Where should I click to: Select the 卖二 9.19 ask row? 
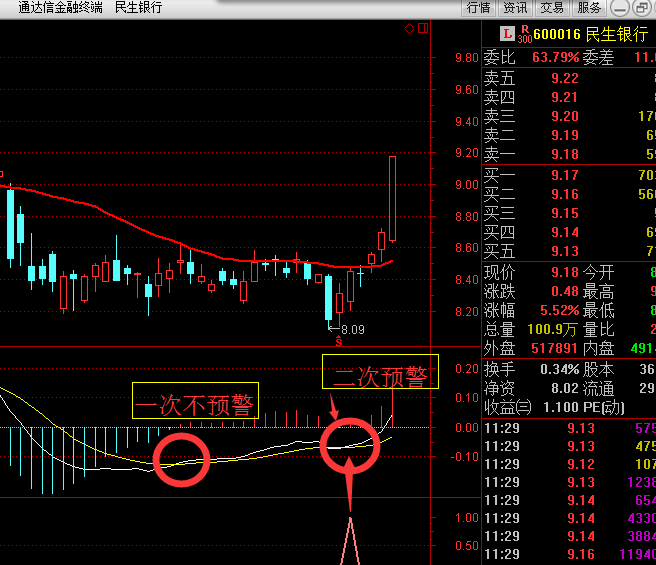(x=569, y=135)
